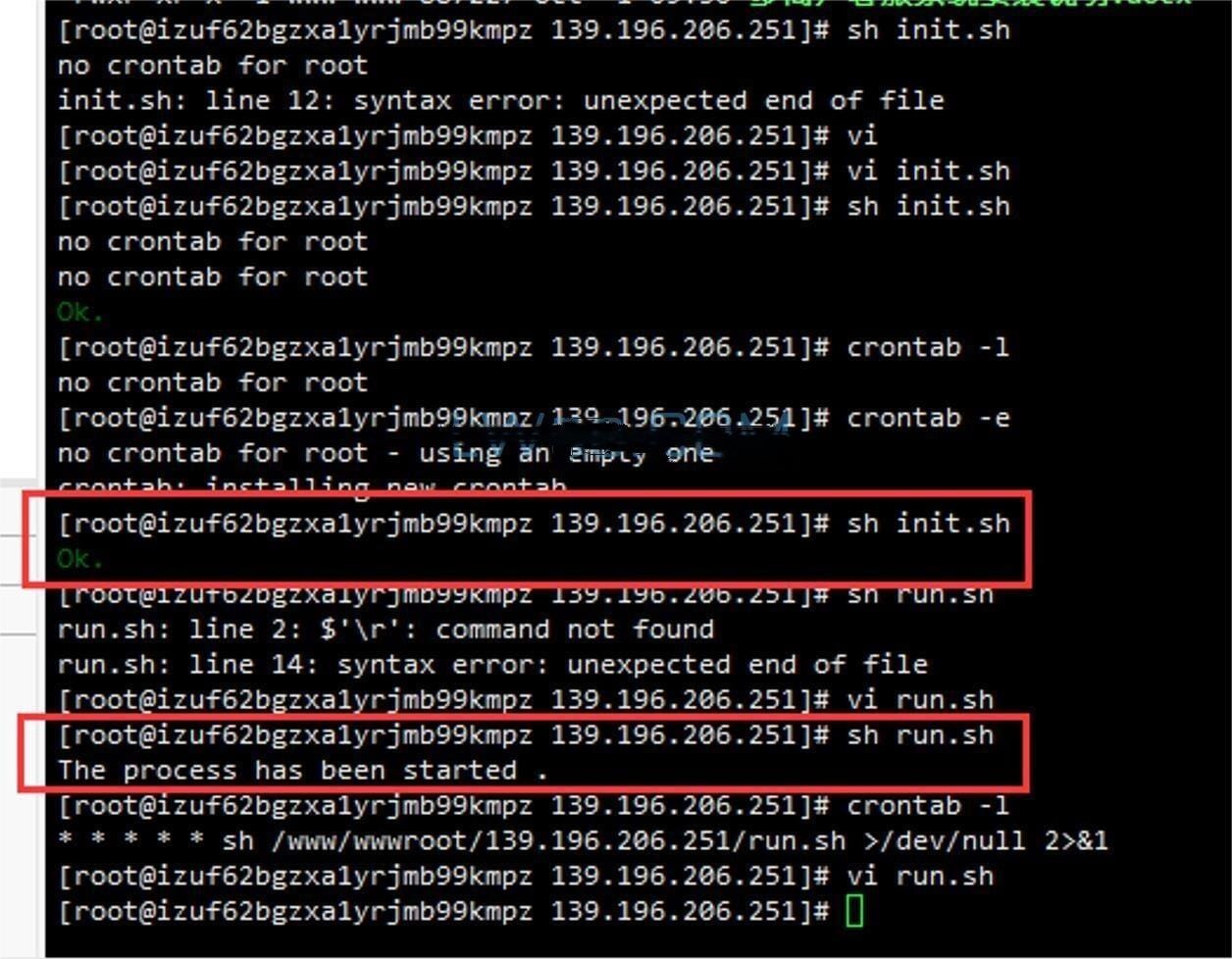Screen dimensions: 1232x959
Task: Click the green cursor block at final prompt
Action: 854,911
